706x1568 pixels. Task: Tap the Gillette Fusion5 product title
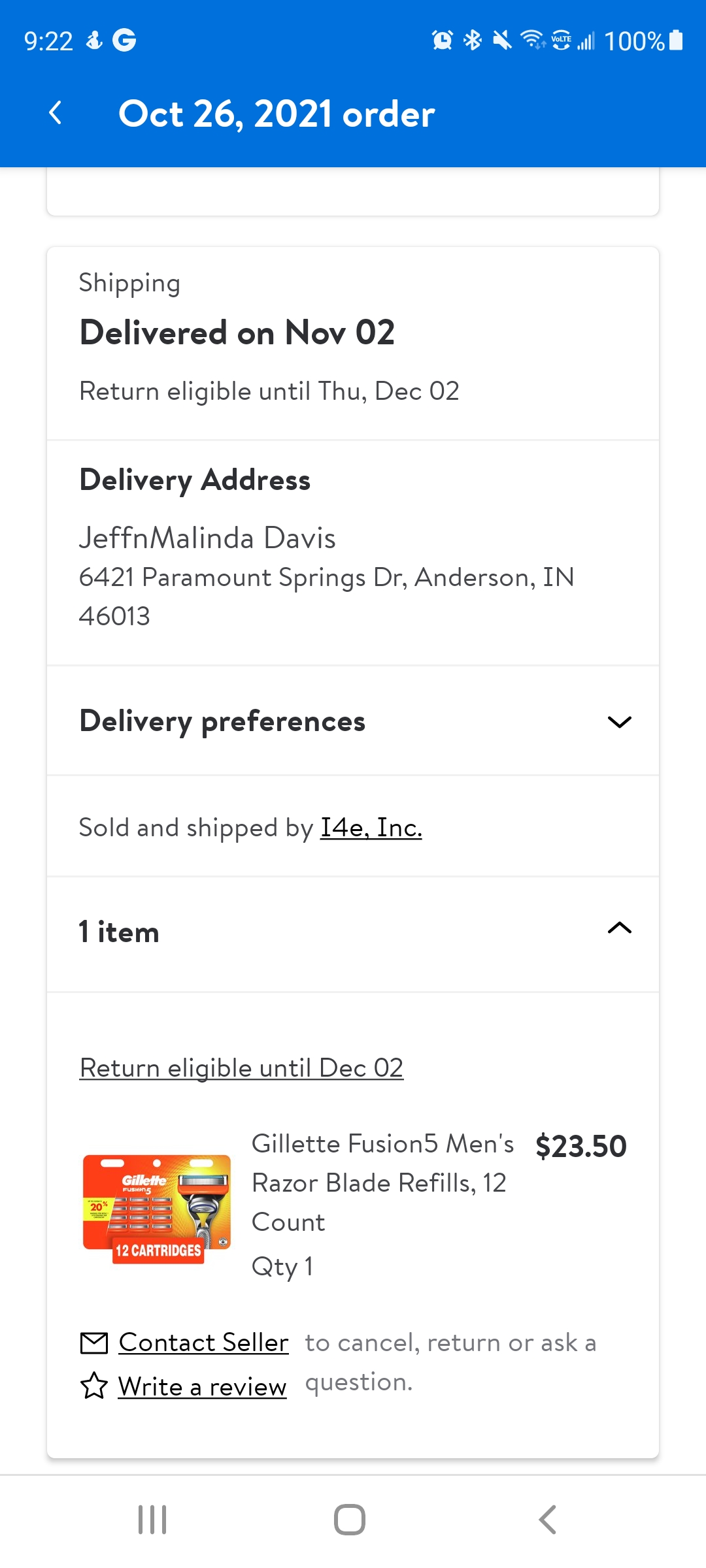pos(382,1183)
